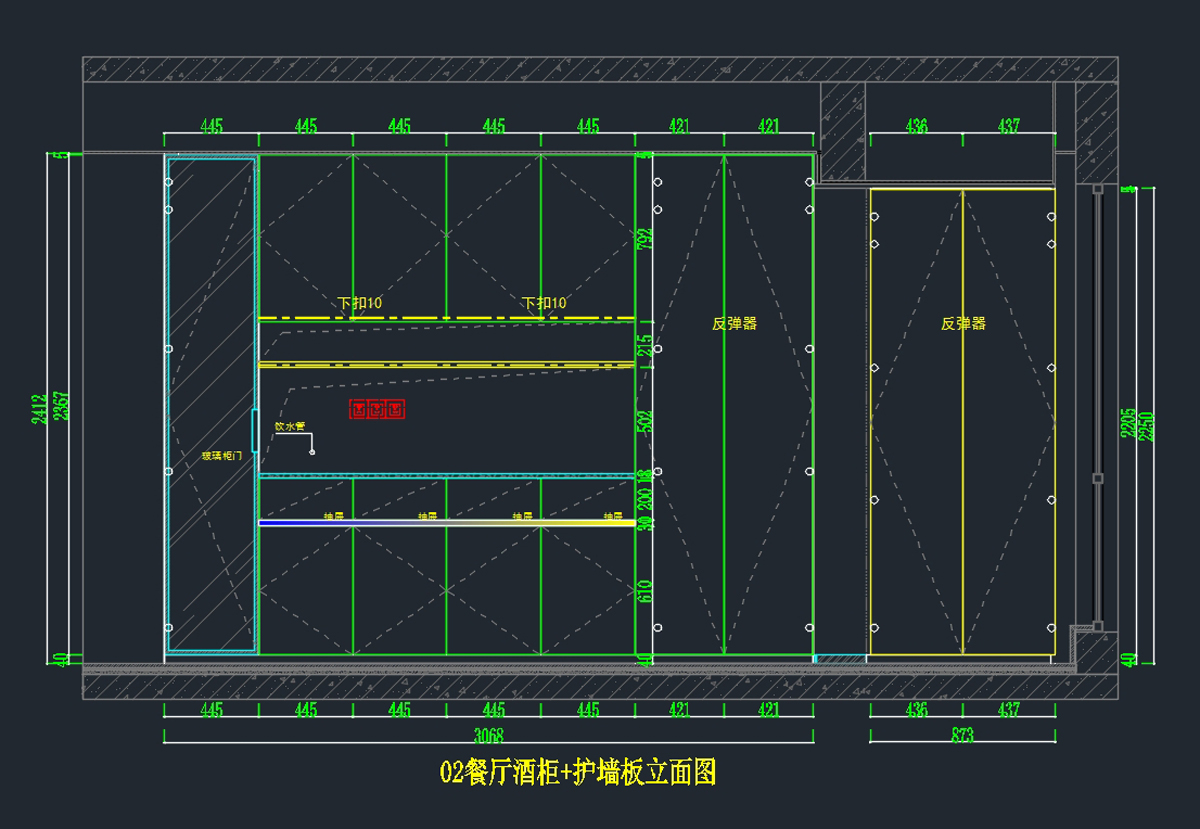Select the cyan door handle on glass cabinet
The image size is (1200, 829).
tap(255, 430)
